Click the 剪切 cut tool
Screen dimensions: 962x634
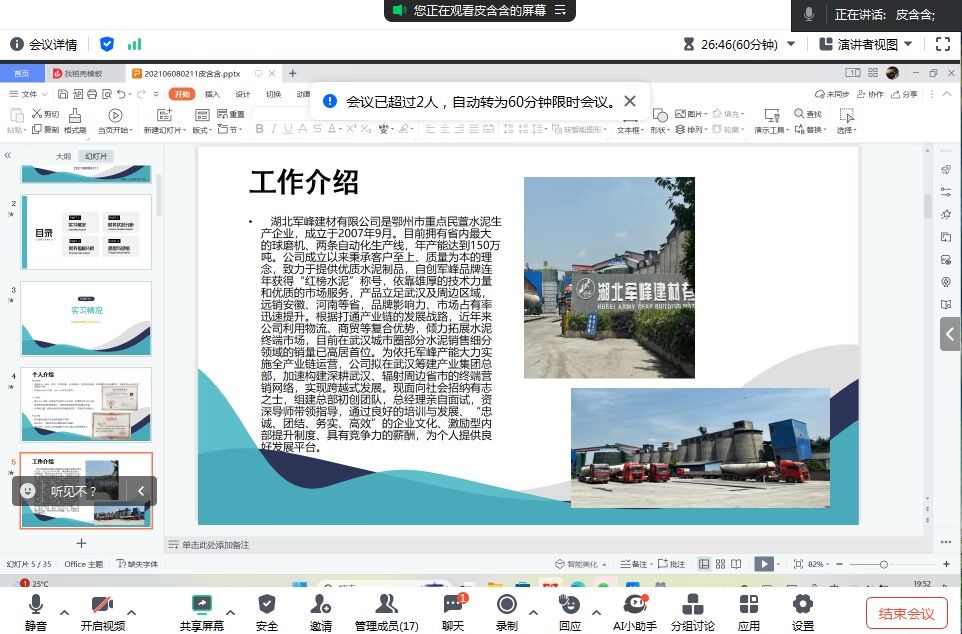[x=45, y=114]
